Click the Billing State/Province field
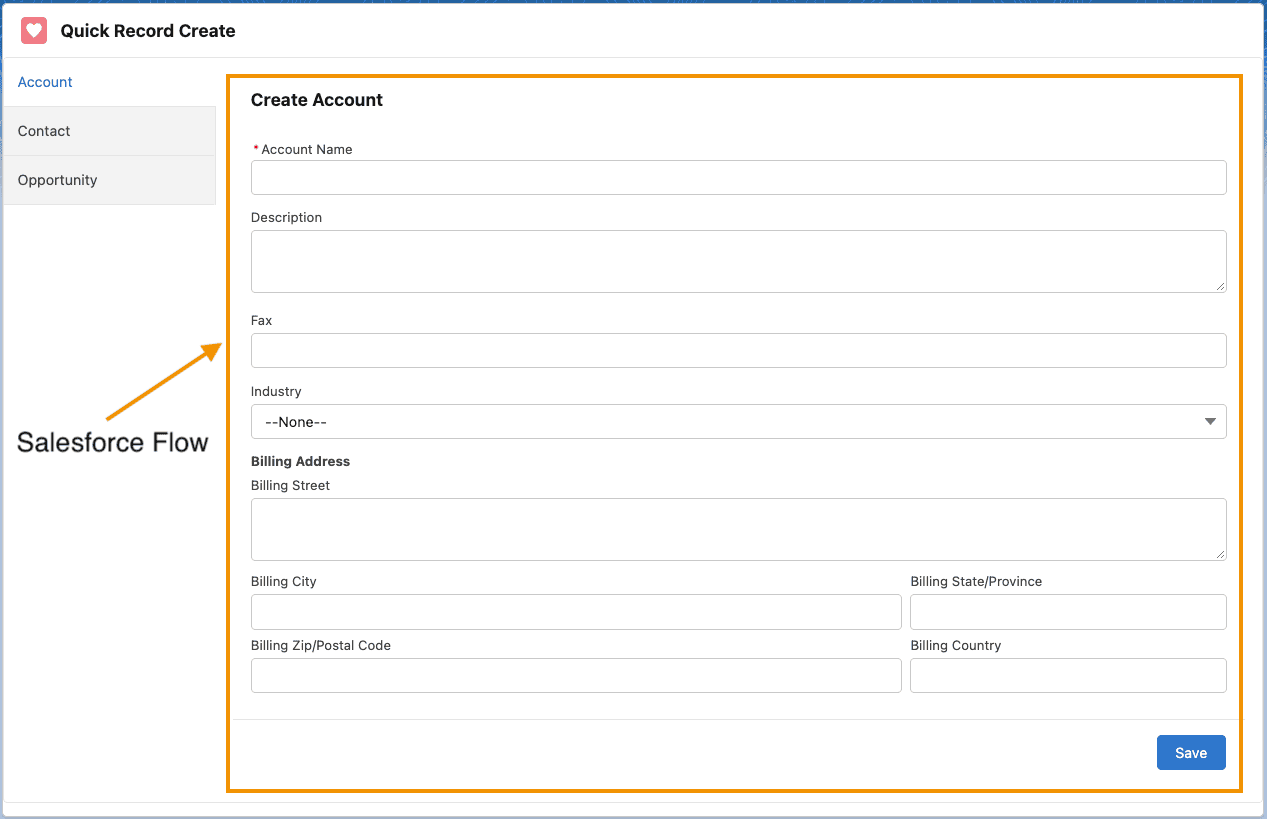This screenshot has height=819, width=1267. (x=1068, y=612)
